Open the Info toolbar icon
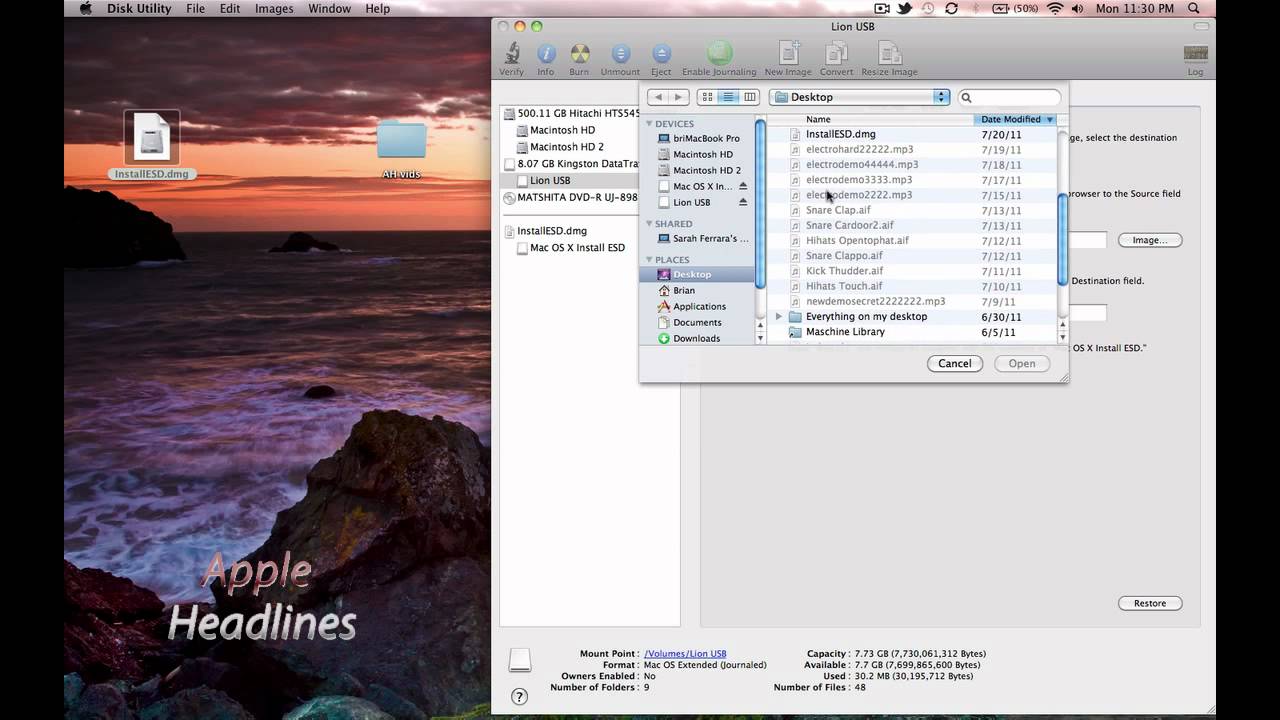 point(545,59)
